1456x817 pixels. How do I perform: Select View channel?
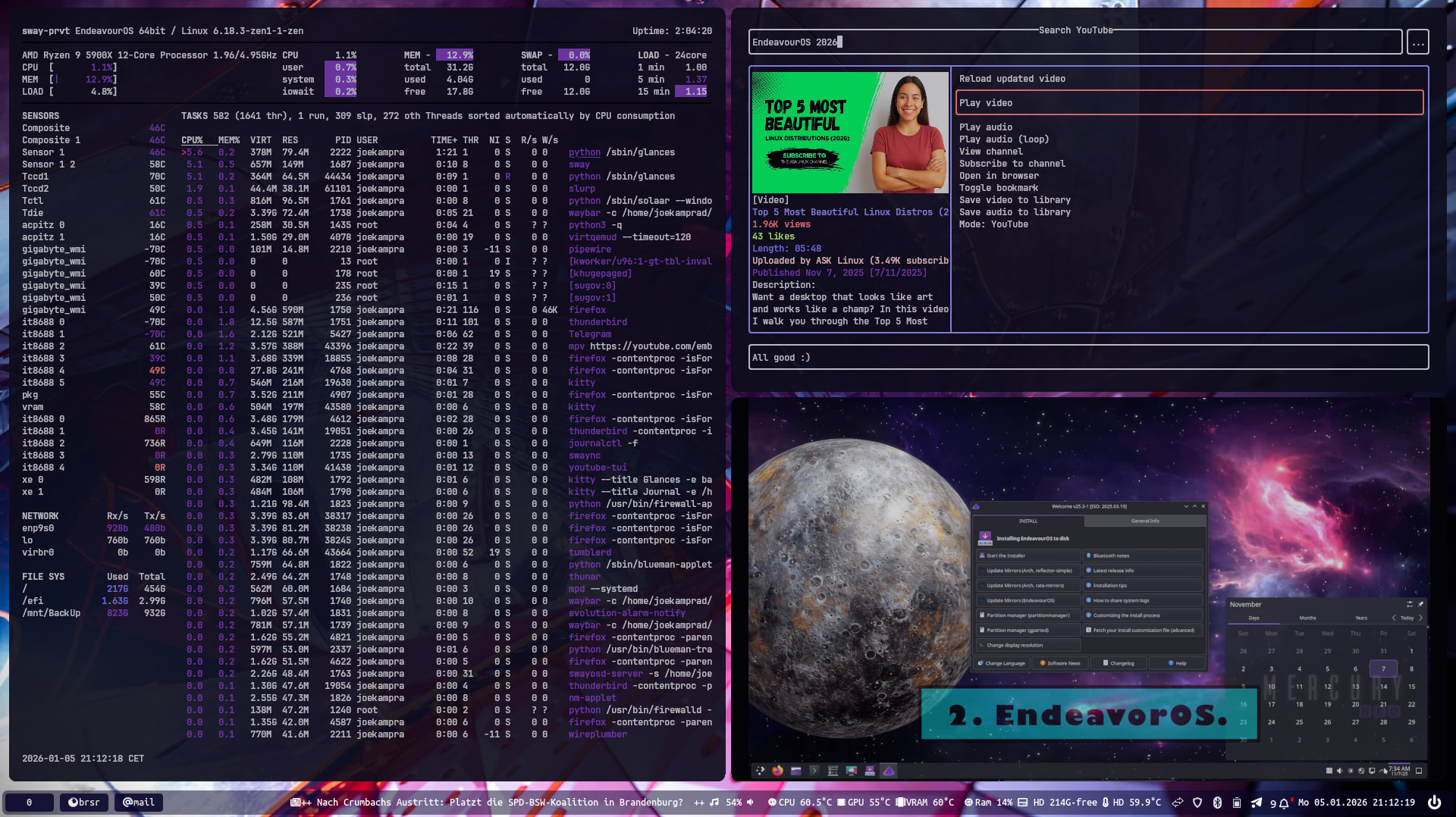[x=991, y=152]
